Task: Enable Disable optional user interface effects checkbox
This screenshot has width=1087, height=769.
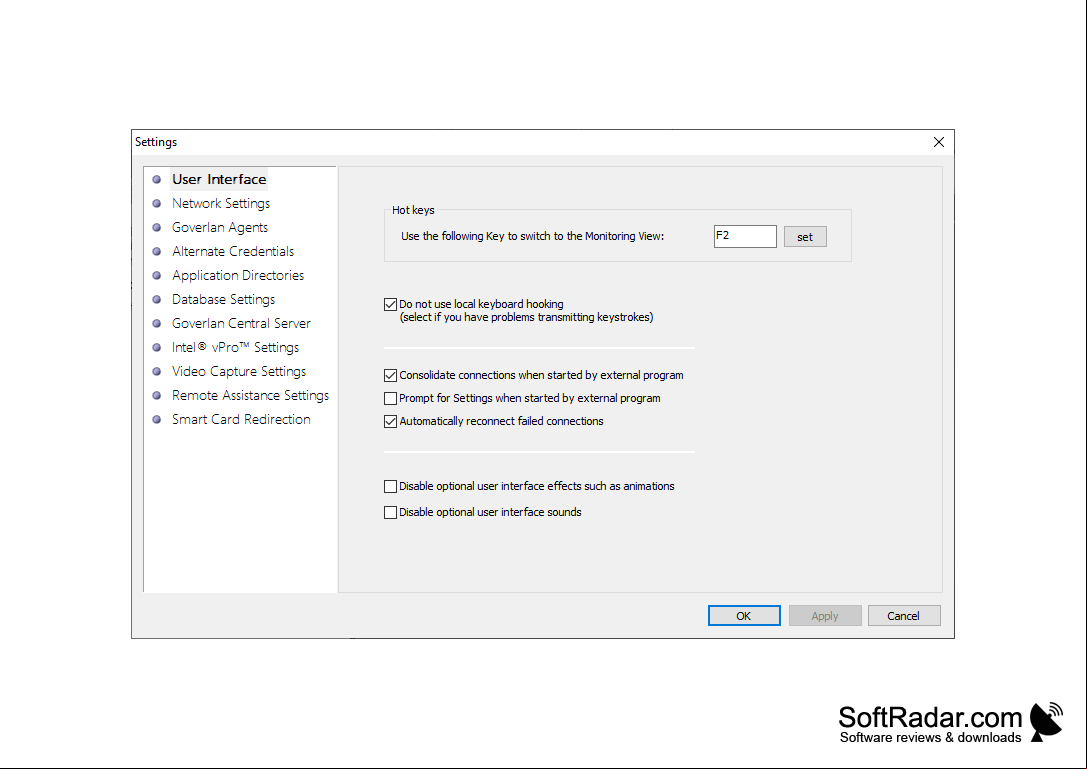Action: coord(390,487)
